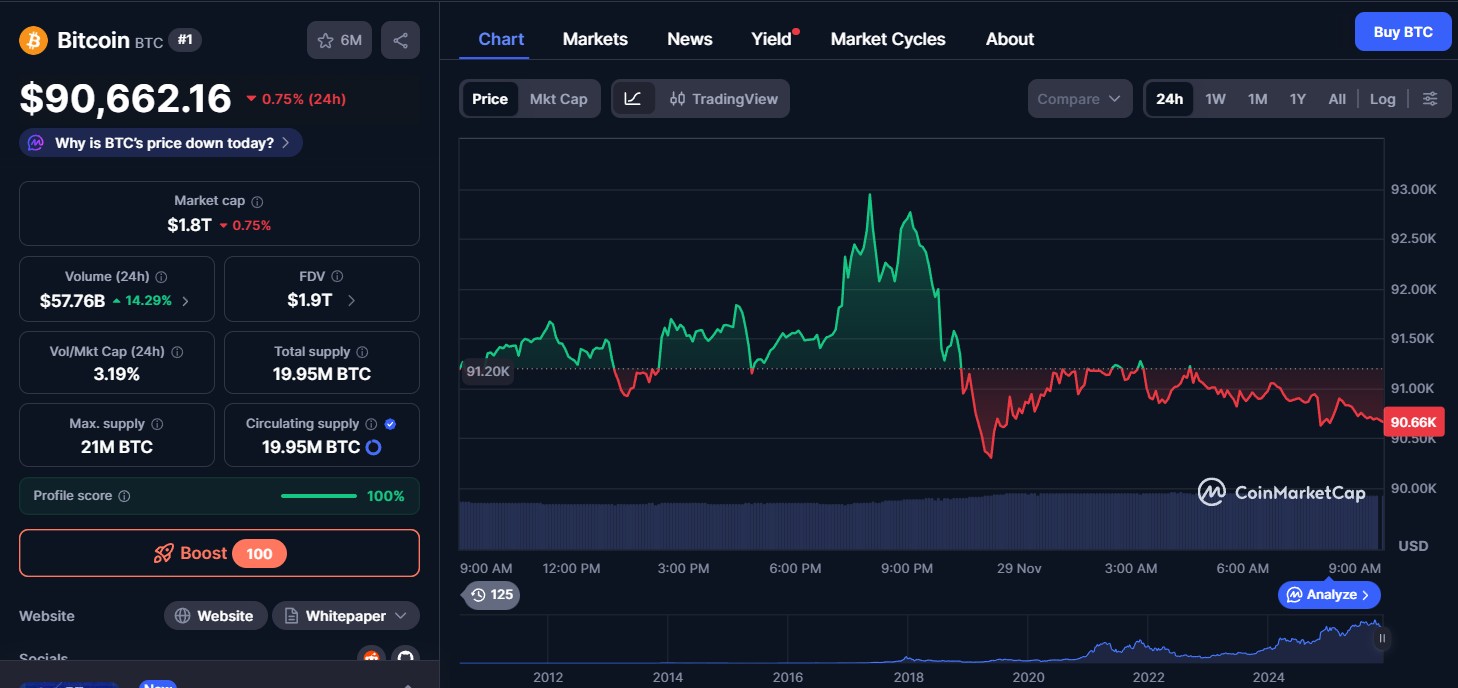Open Why is BTC's price down today
This screenshot has width=1458, height=688.
[161, 143]
